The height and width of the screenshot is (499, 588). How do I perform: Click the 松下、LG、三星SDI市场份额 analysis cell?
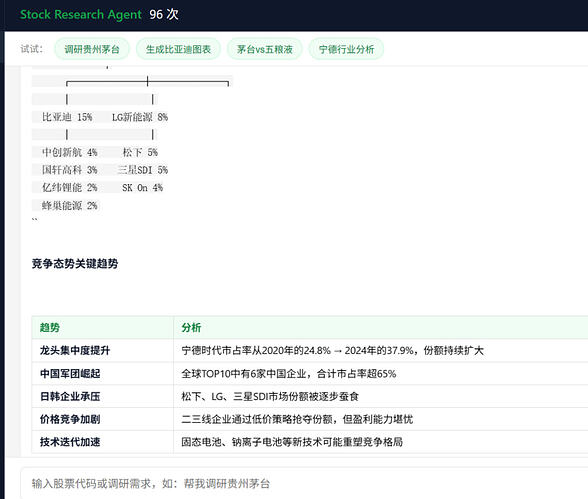click(x=381, y=396)
